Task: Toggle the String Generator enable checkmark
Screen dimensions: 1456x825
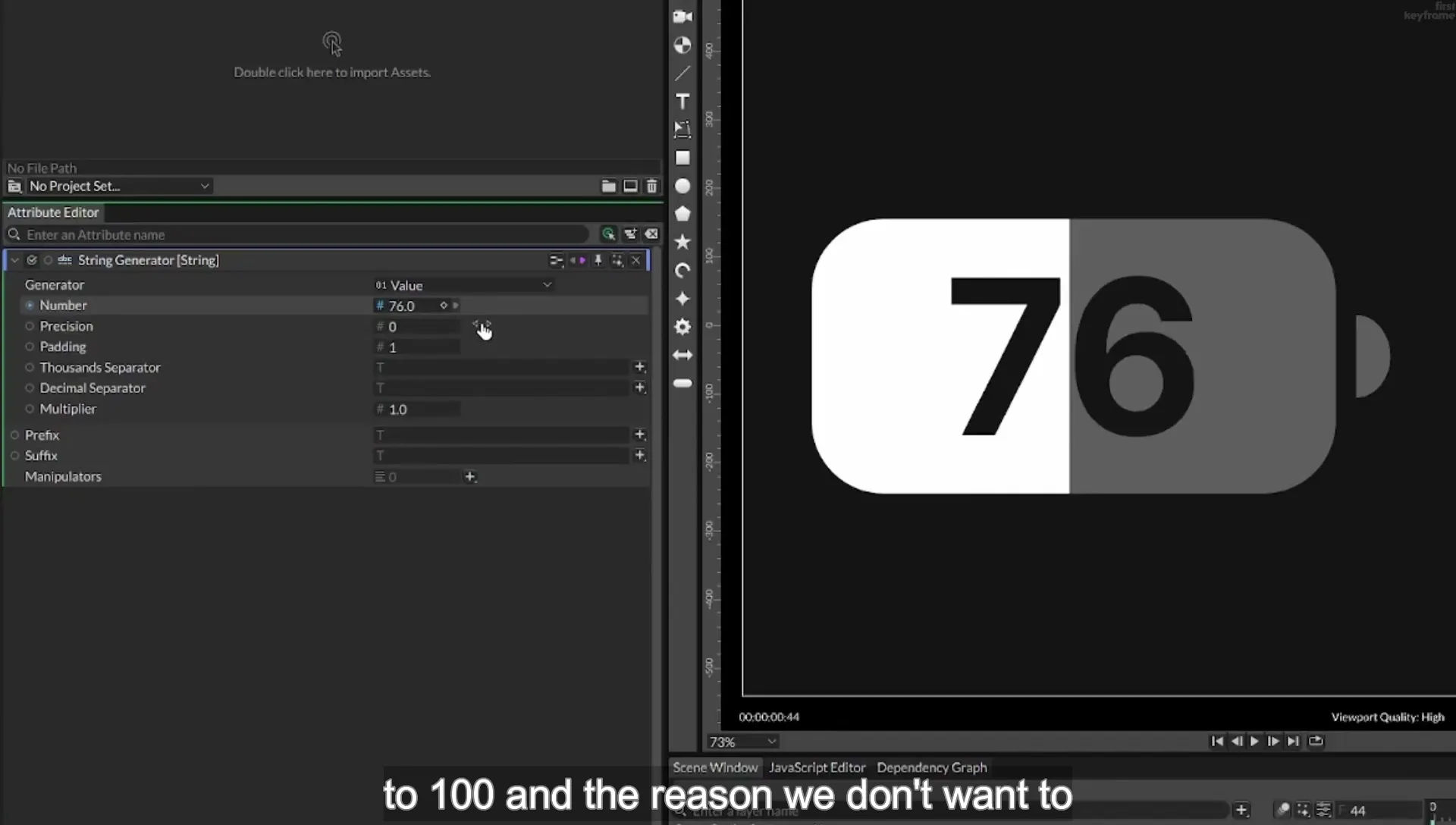Action: pyautogui.click(x=32, y=260)
